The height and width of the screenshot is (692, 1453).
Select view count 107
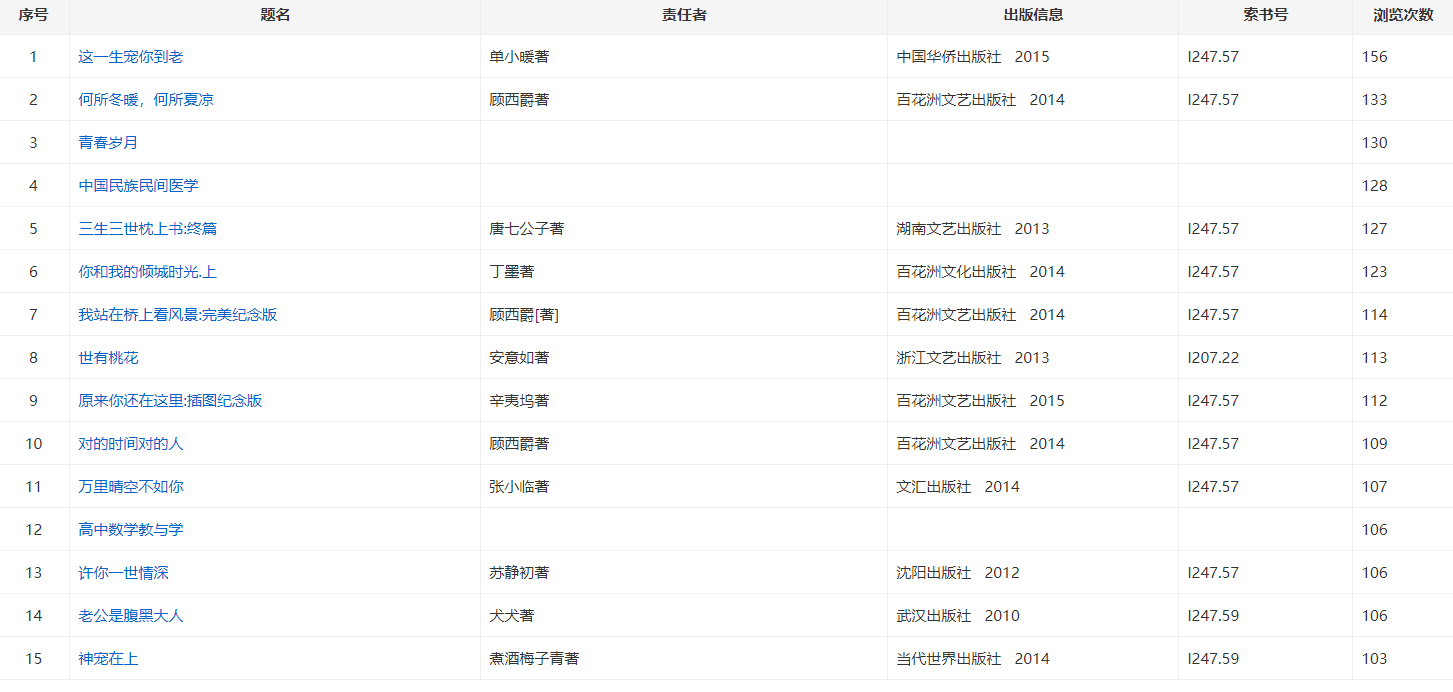click(1375, 487)
